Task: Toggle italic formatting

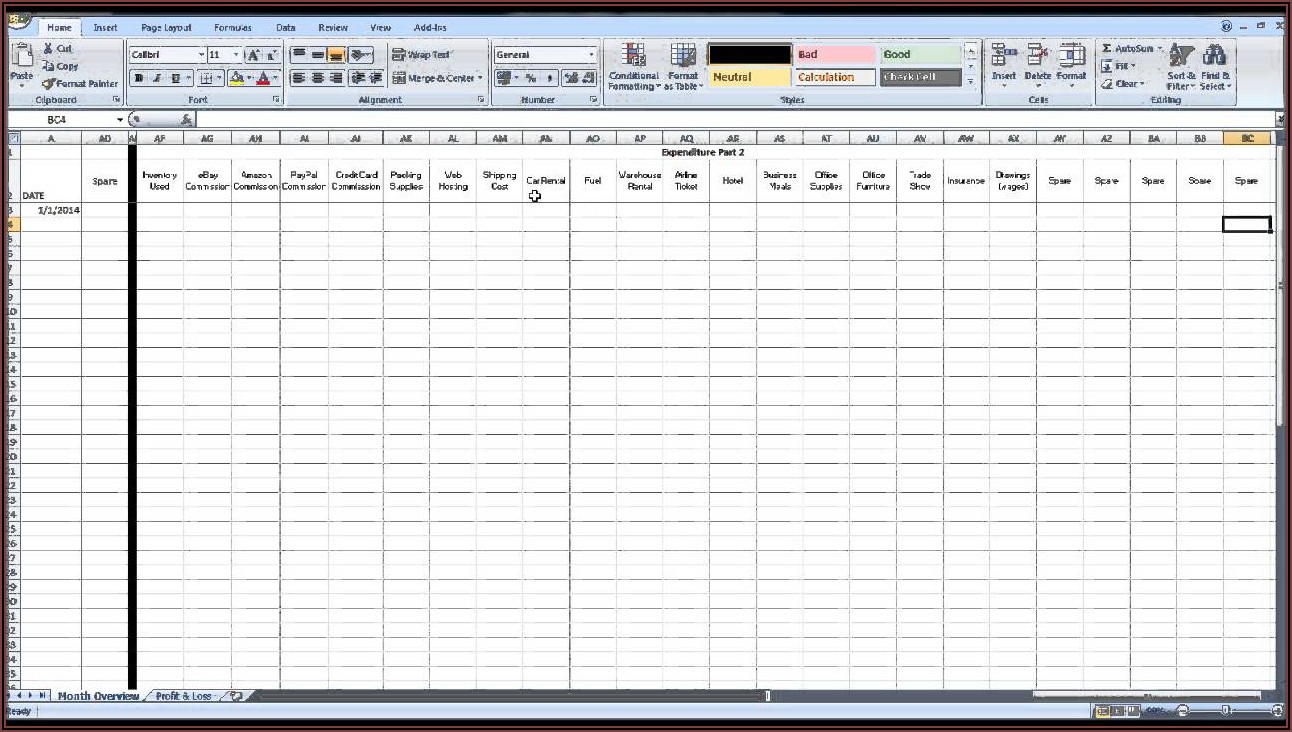Action: coord(157,78)
